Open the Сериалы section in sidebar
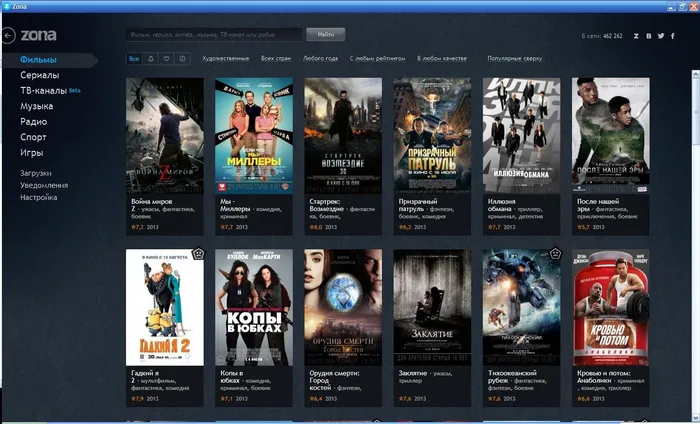Image resolution: width=700 pixels, height=424 pixels. pos(40,75)
